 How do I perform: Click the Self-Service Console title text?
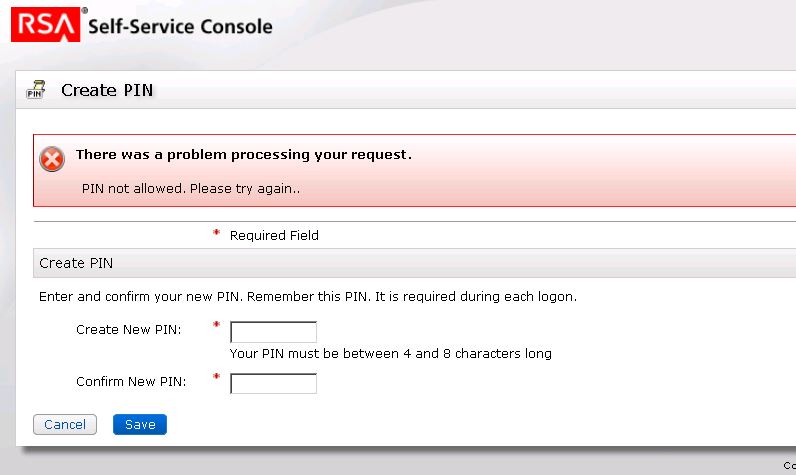point(180,27)
